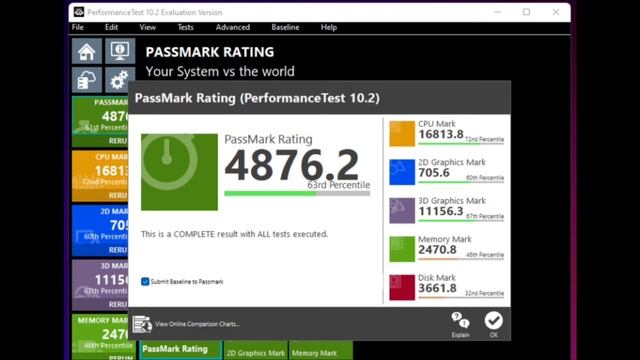Click the purple 3D Graphics Mark icon
Image resolution: width=640 pixels, height=360 pixels.
(x=402, y=211)
